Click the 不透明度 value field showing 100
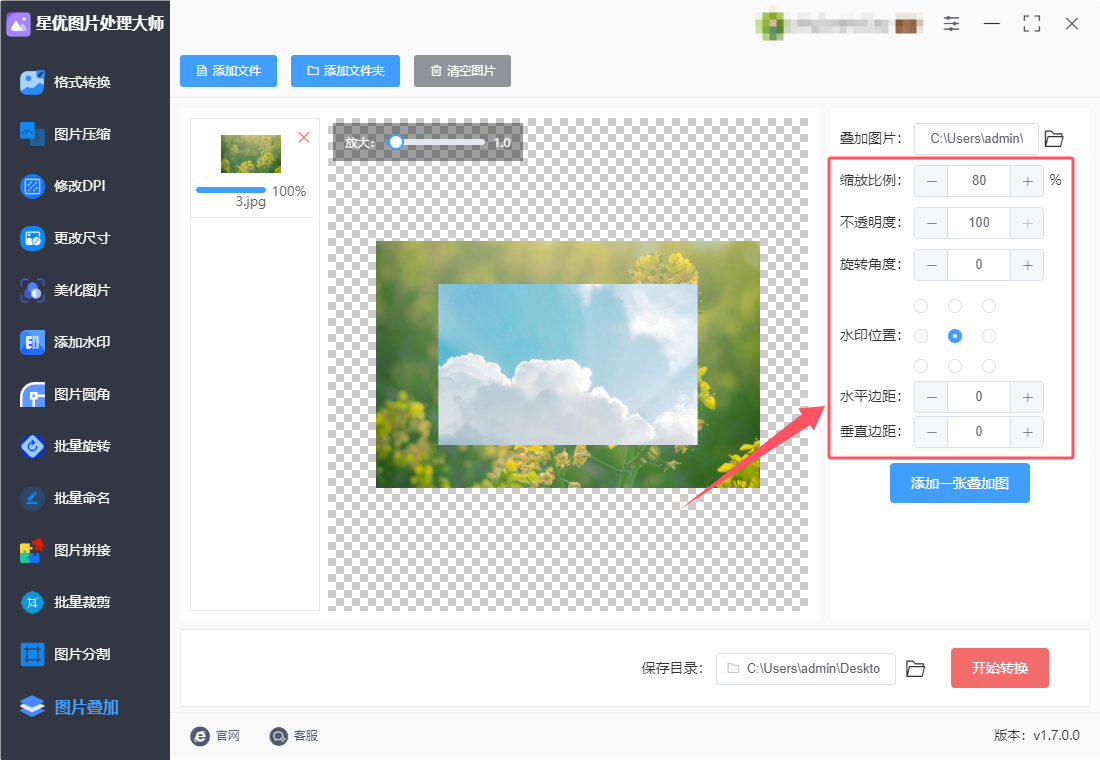Viewport: 1100px width, 760px height. (x=979, y=223)
